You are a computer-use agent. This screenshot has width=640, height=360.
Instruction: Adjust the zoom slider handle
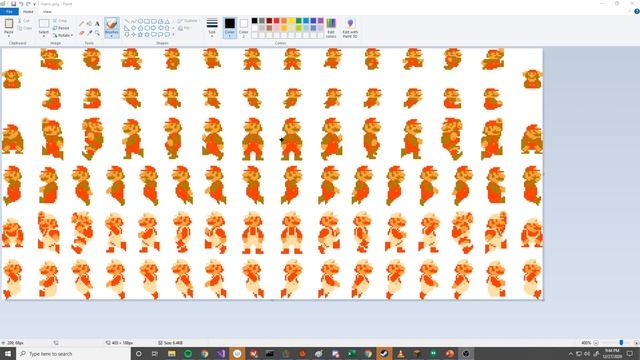click(x=621, y=343)
